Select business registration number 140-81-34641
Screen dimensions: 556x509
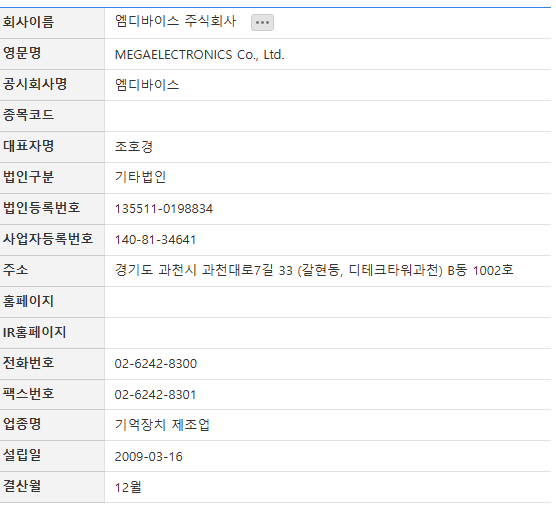(155, 240)
